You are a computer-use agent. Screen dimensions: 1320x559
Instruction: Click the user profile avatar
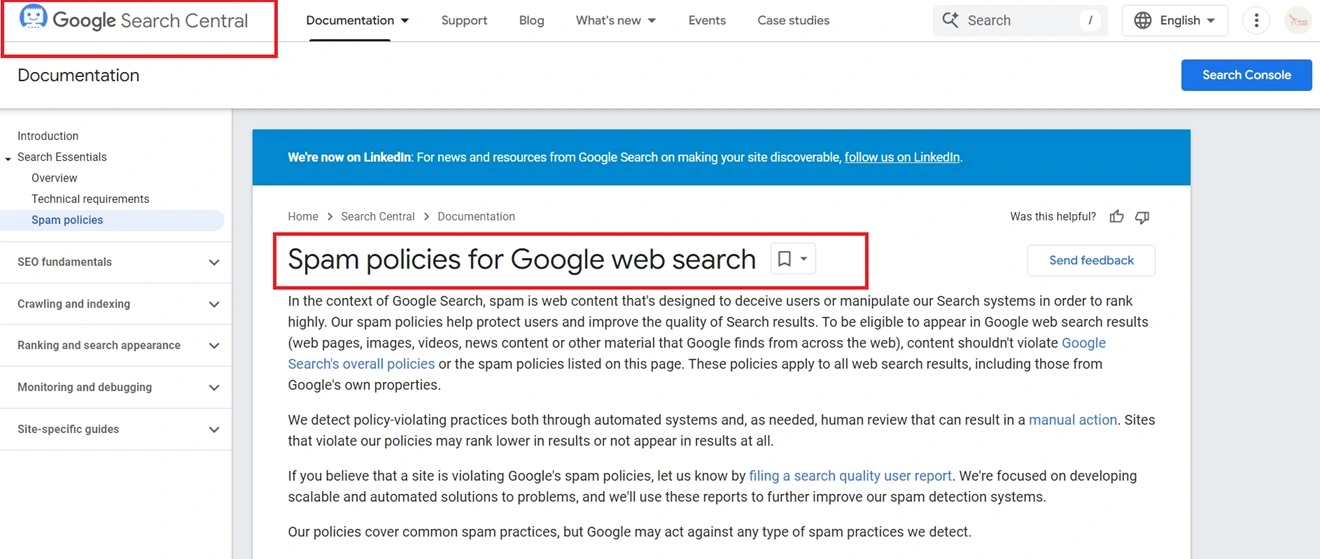[1297, 20]
